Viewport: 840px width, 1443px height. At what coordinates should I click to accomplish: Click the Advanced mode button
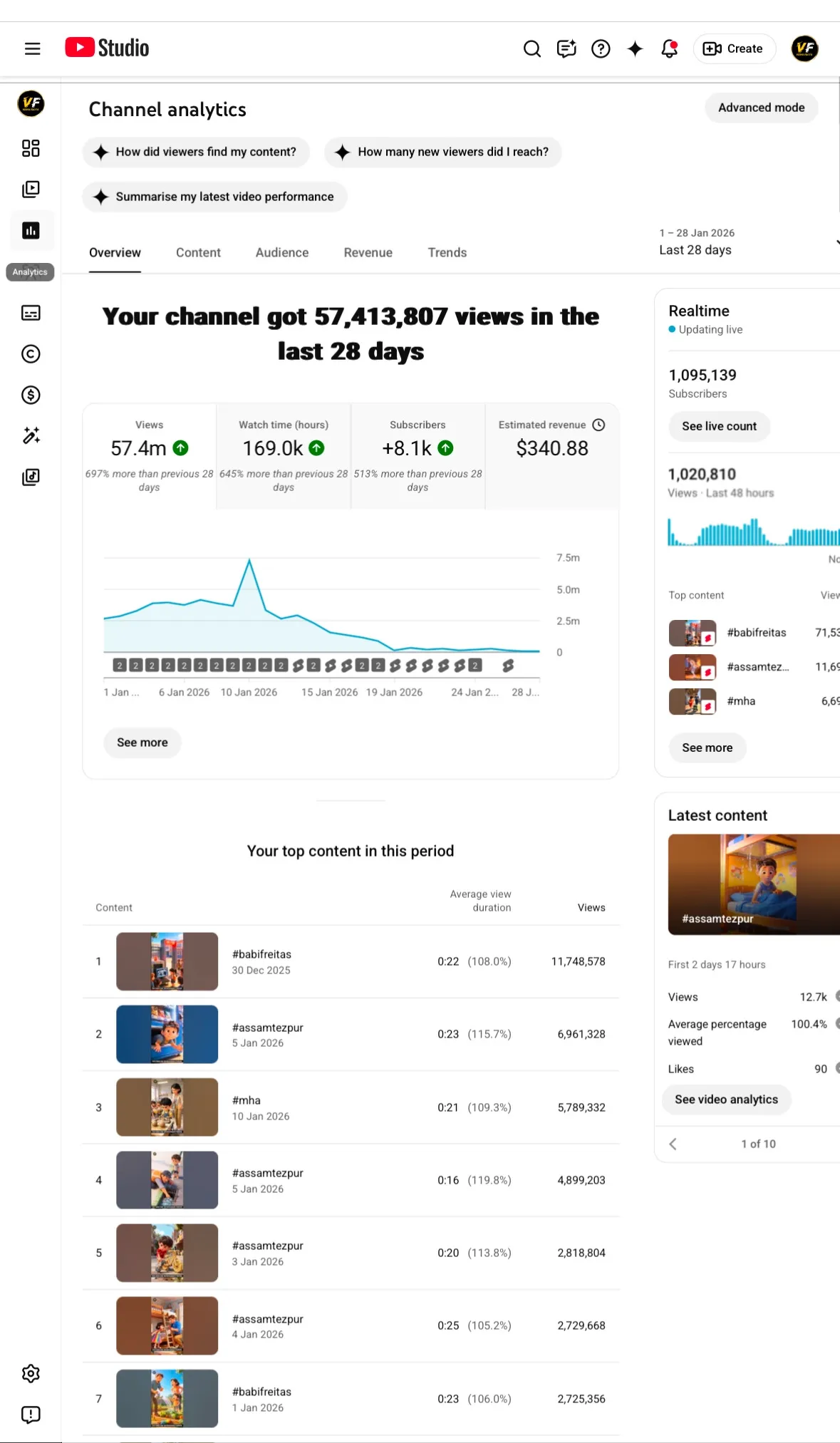pos(761,108)
